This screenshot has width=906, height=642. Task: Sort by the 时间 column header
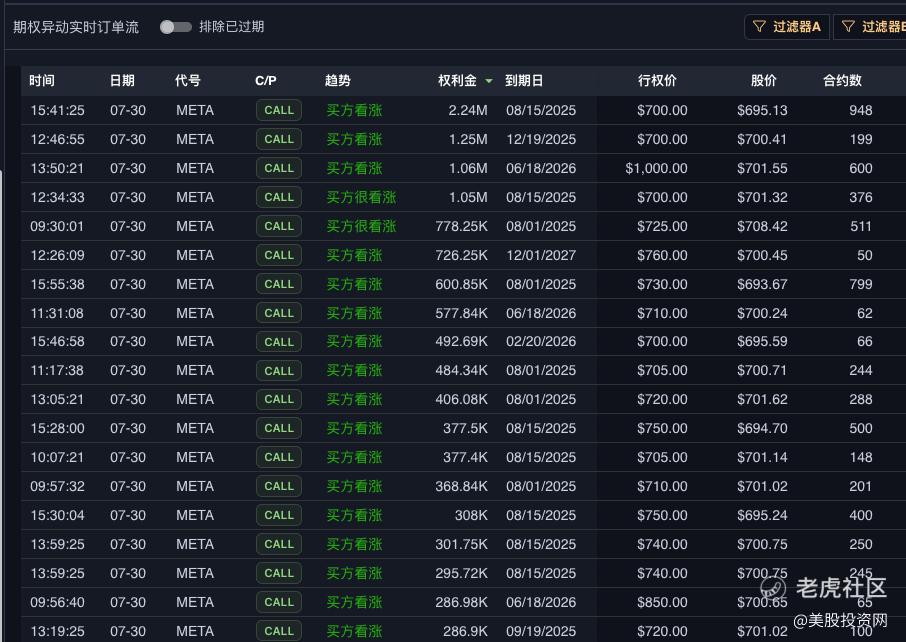click(42, 80)
